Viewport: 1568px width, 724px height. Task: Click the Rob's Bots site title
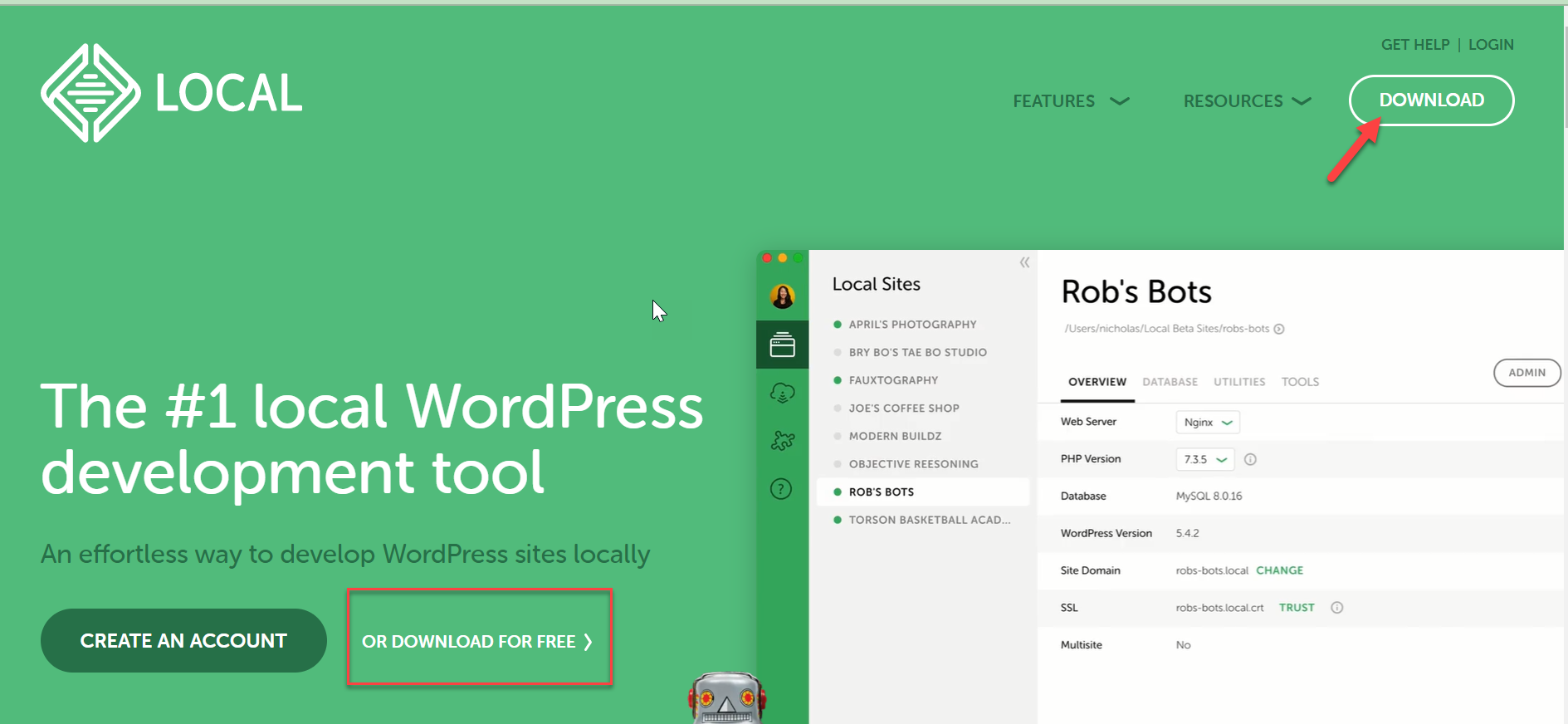pyautogui.click(x=1136, y=292)
